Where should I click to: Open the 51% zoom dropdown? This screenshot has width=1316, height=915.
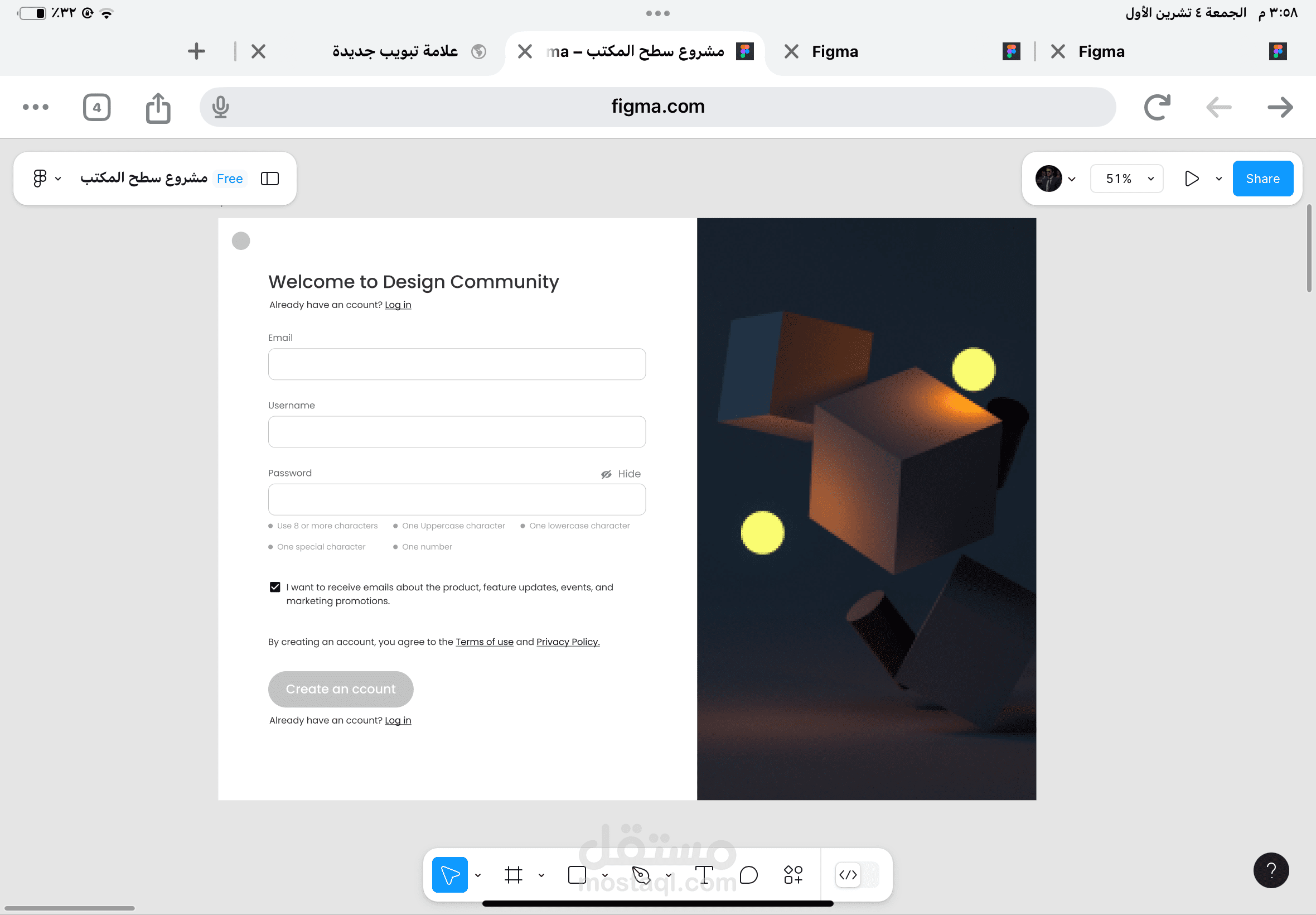1126,179
